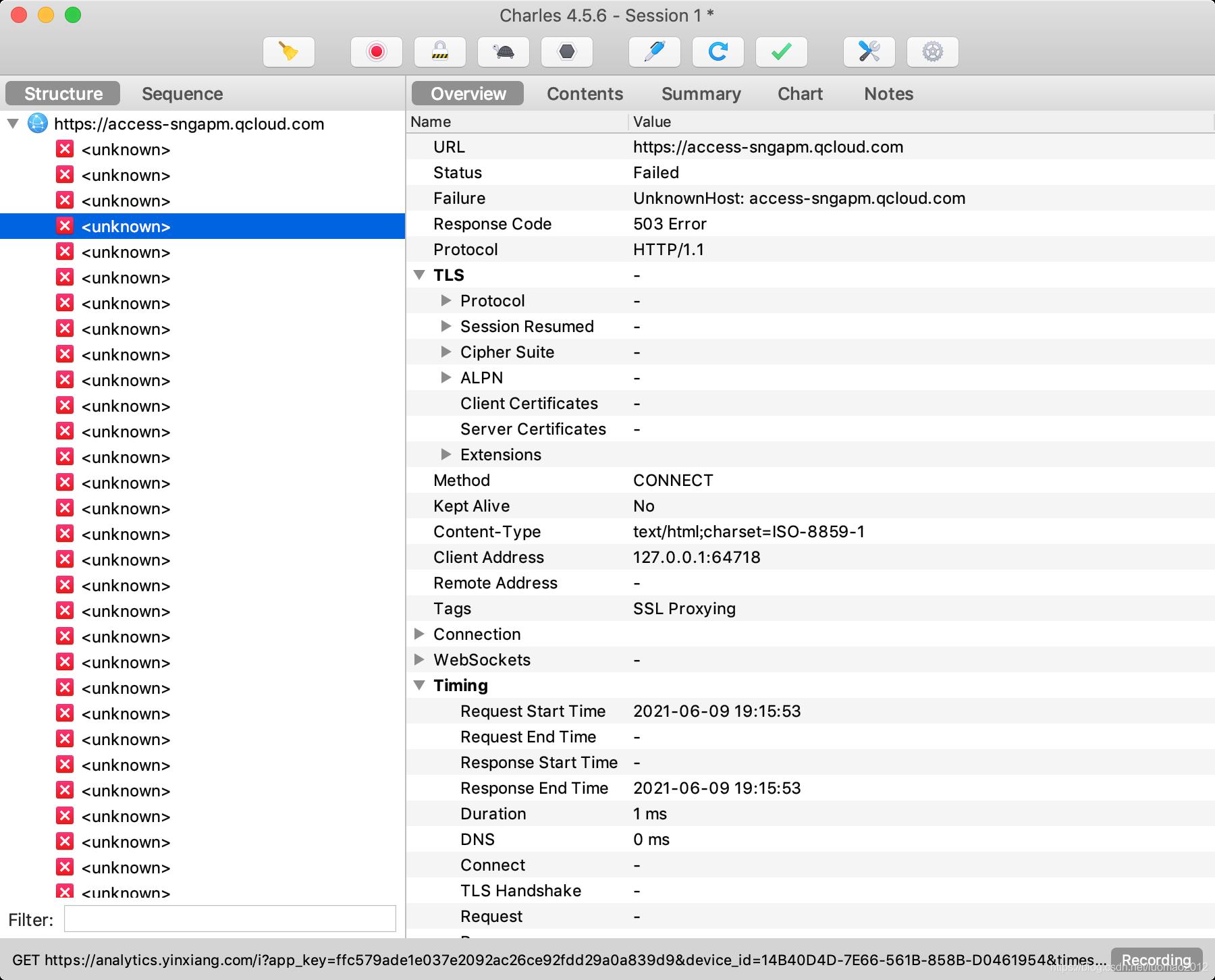The width and height of the screenshot is (1215, 980).
Task: Select the Client Address 127.0.0.1:64718 row
Action: [810, 557]
